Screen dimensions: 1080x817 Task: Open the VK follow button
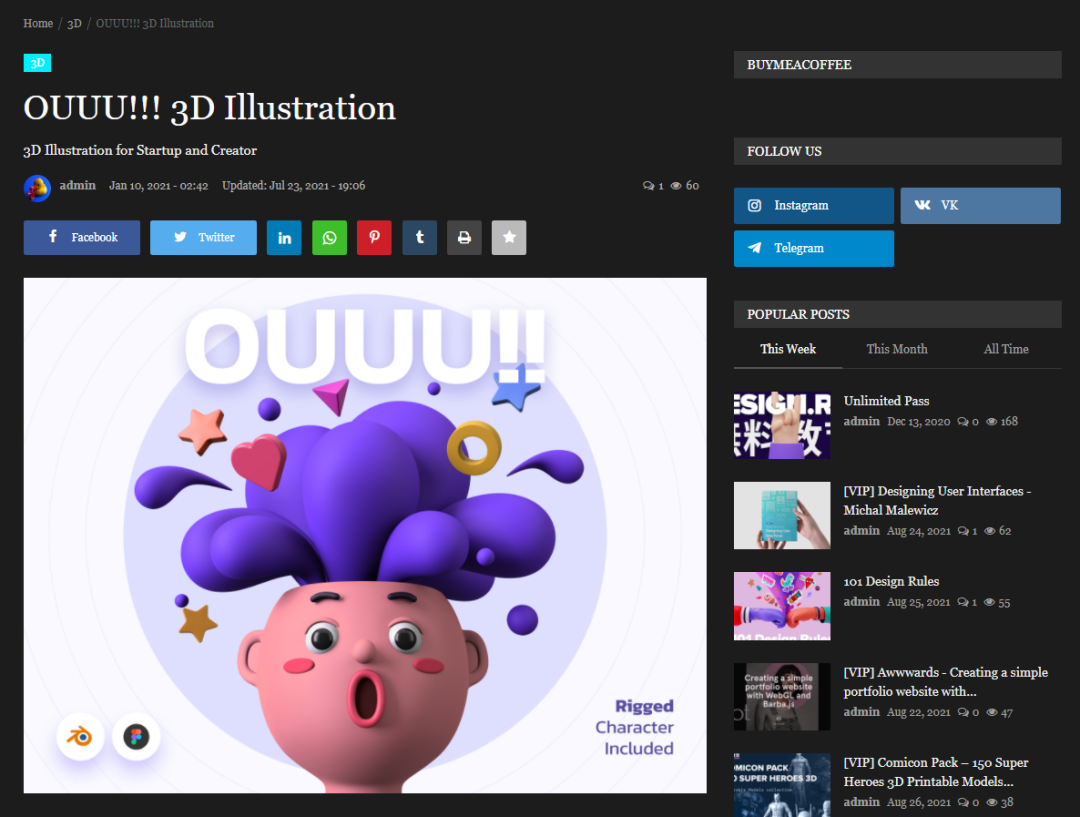(980, 205)
